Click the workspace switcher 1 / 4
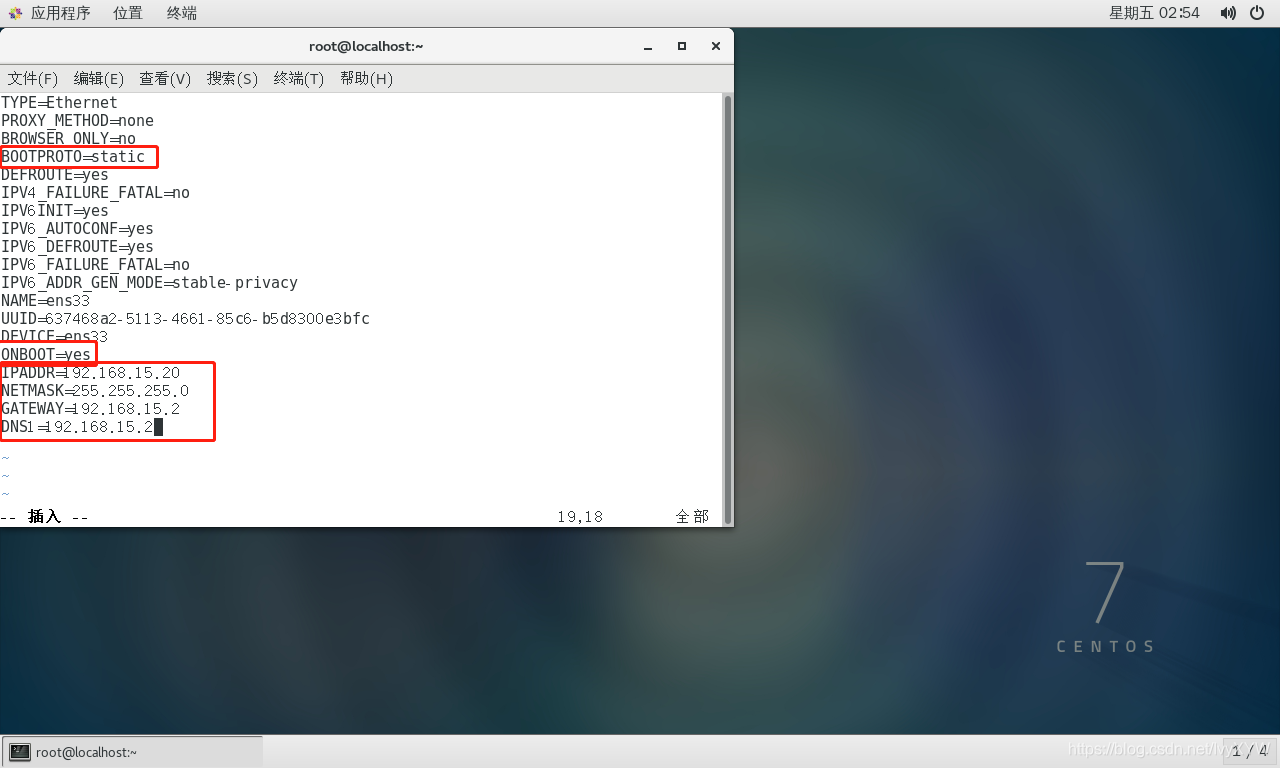The height and width of the screenshot is (768, 1280). pos(1249,751)
